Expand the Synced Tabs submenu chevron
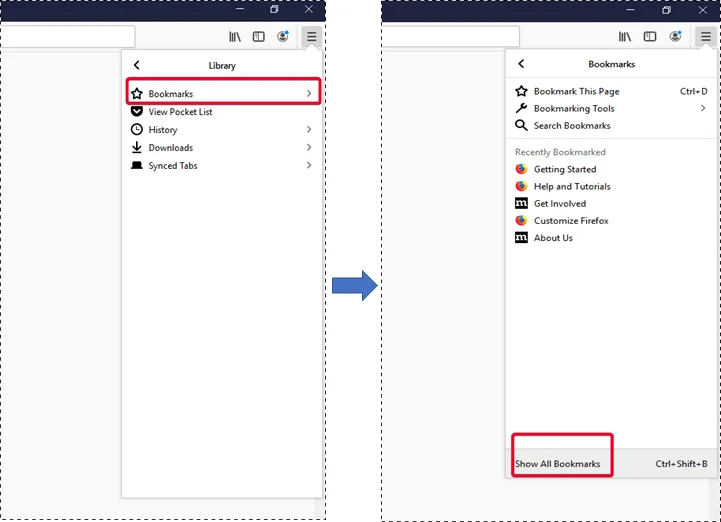 coord(309,165)
